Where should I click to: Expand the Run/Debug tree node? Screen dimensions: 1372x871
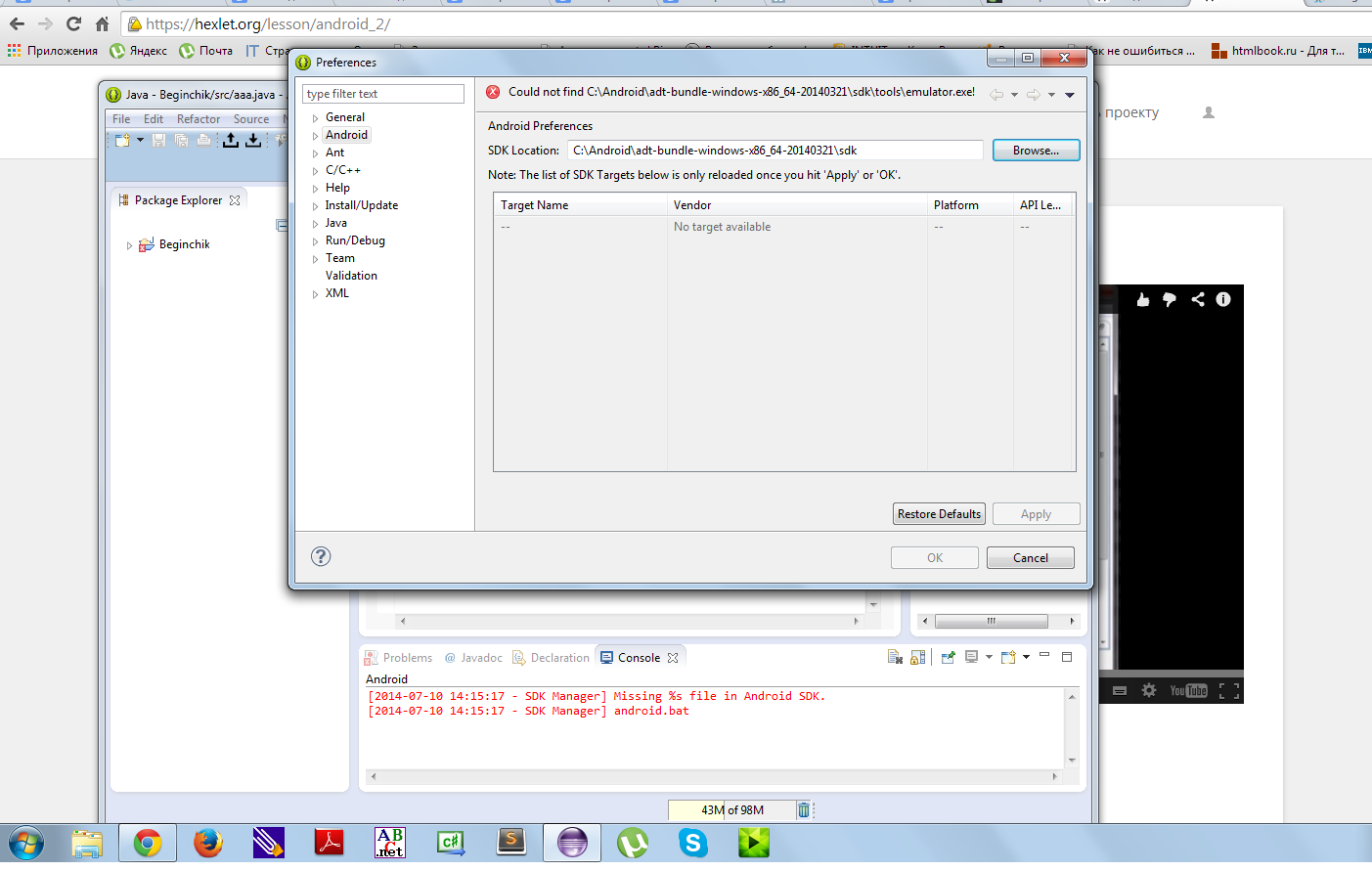tap(315, 241)
